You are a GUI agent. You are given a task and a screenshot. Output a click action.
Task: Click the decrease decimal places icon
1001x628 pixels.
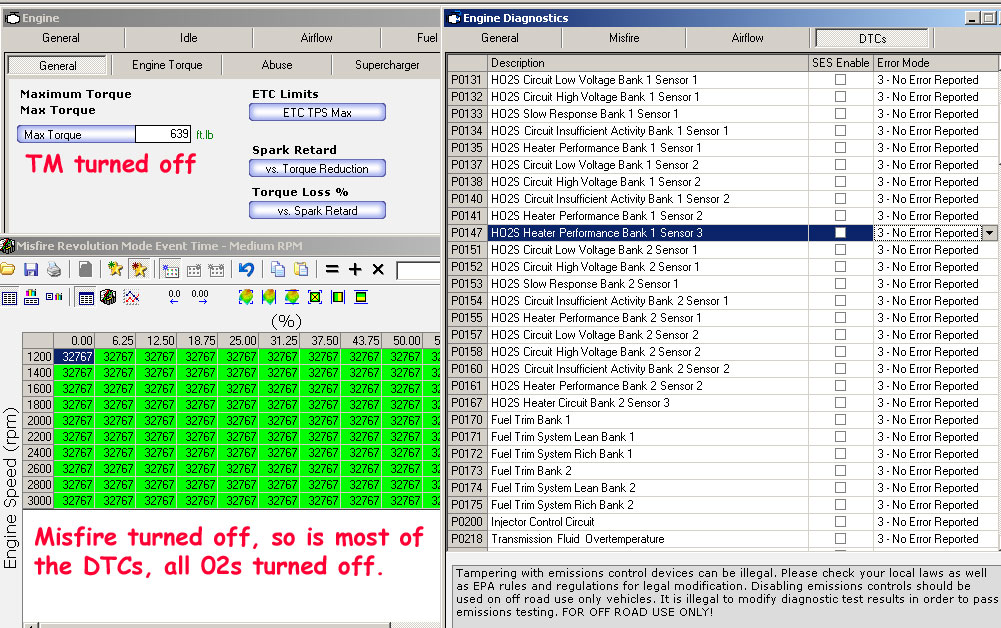pos(175,298)
